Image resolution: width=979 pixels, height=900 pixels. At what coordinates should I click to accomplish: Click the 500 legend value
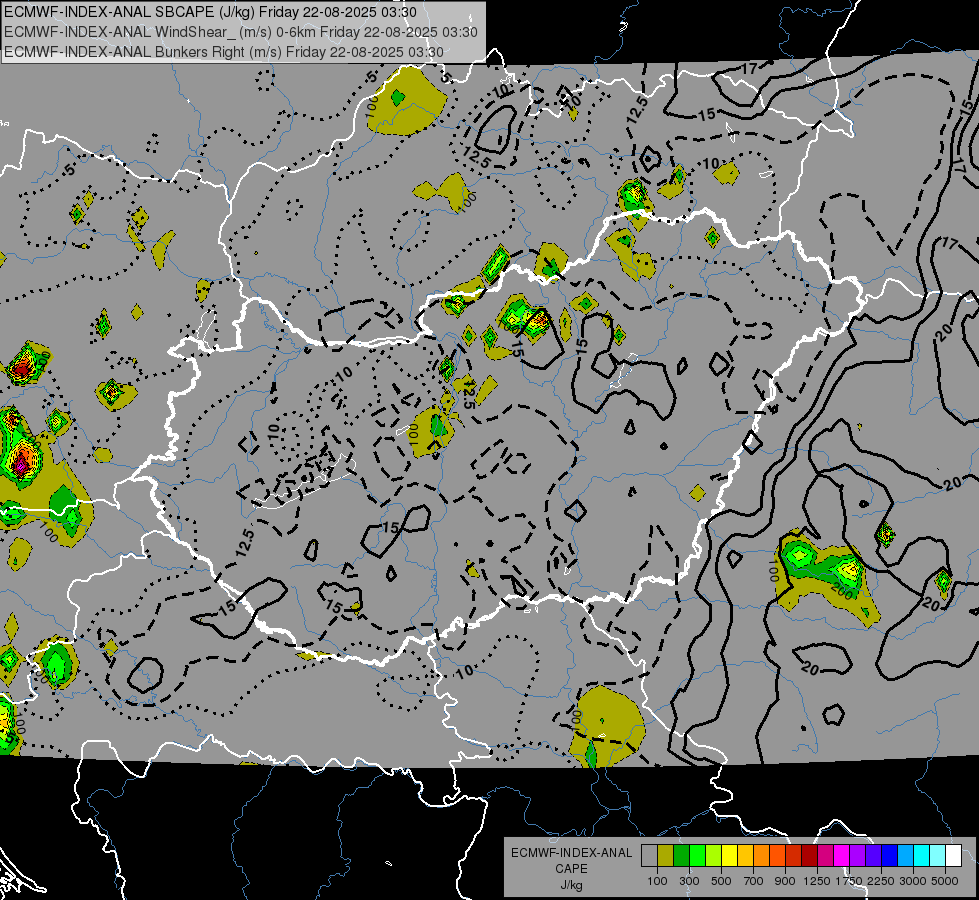click(721, 881)
